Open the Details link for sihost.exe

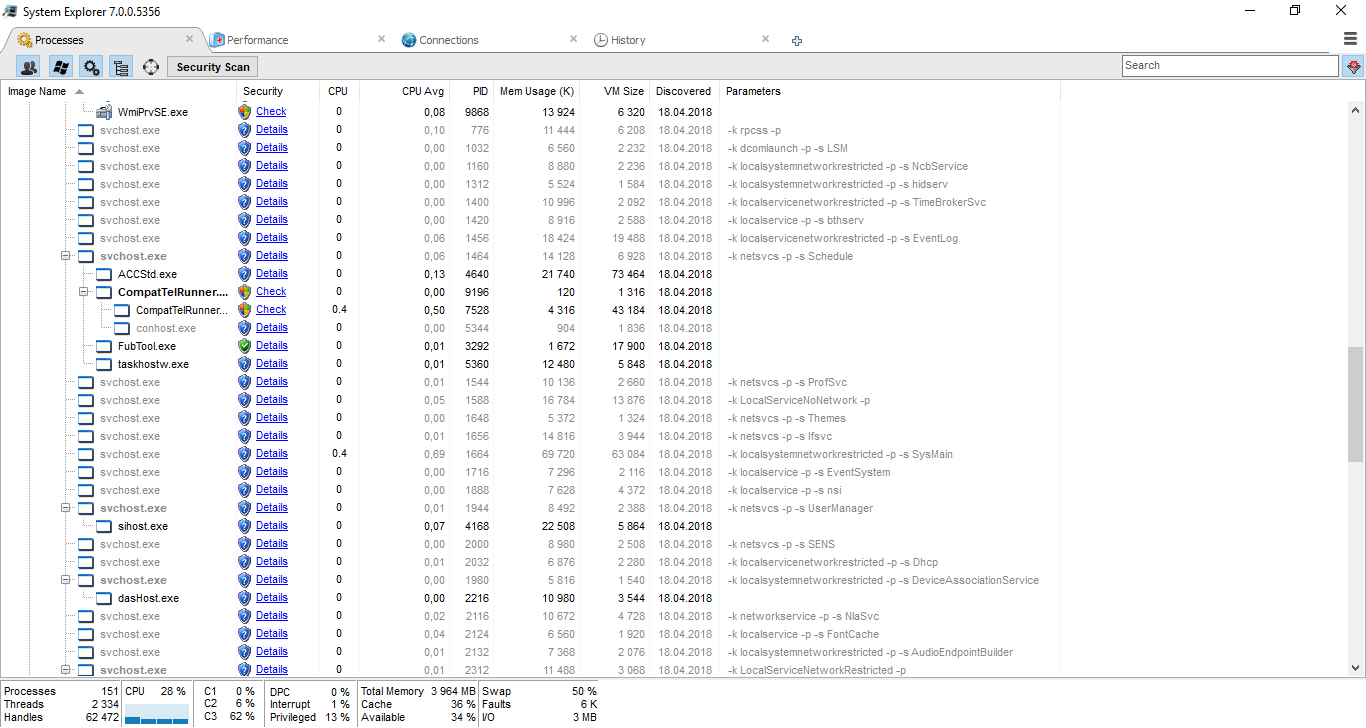pyautogui.click(x=272, y=526)
